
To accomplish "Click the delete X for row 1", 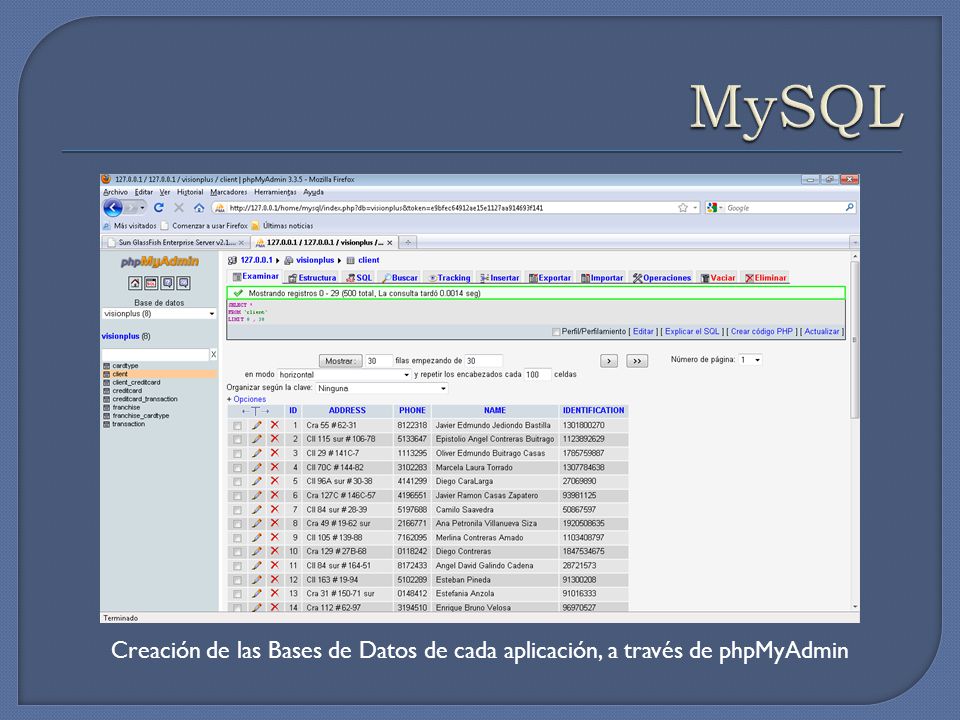I will point(274,425).
